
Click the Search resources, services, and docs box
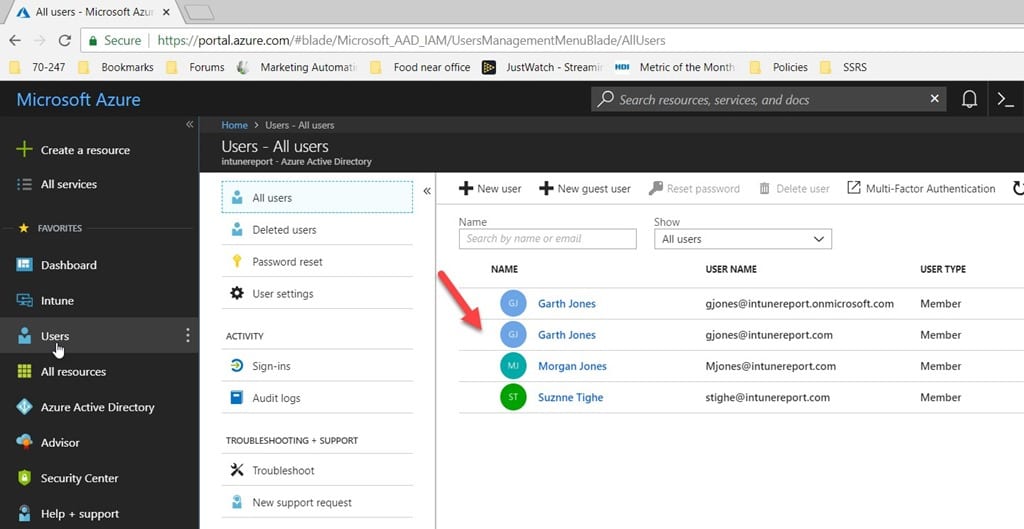(768, 99)
